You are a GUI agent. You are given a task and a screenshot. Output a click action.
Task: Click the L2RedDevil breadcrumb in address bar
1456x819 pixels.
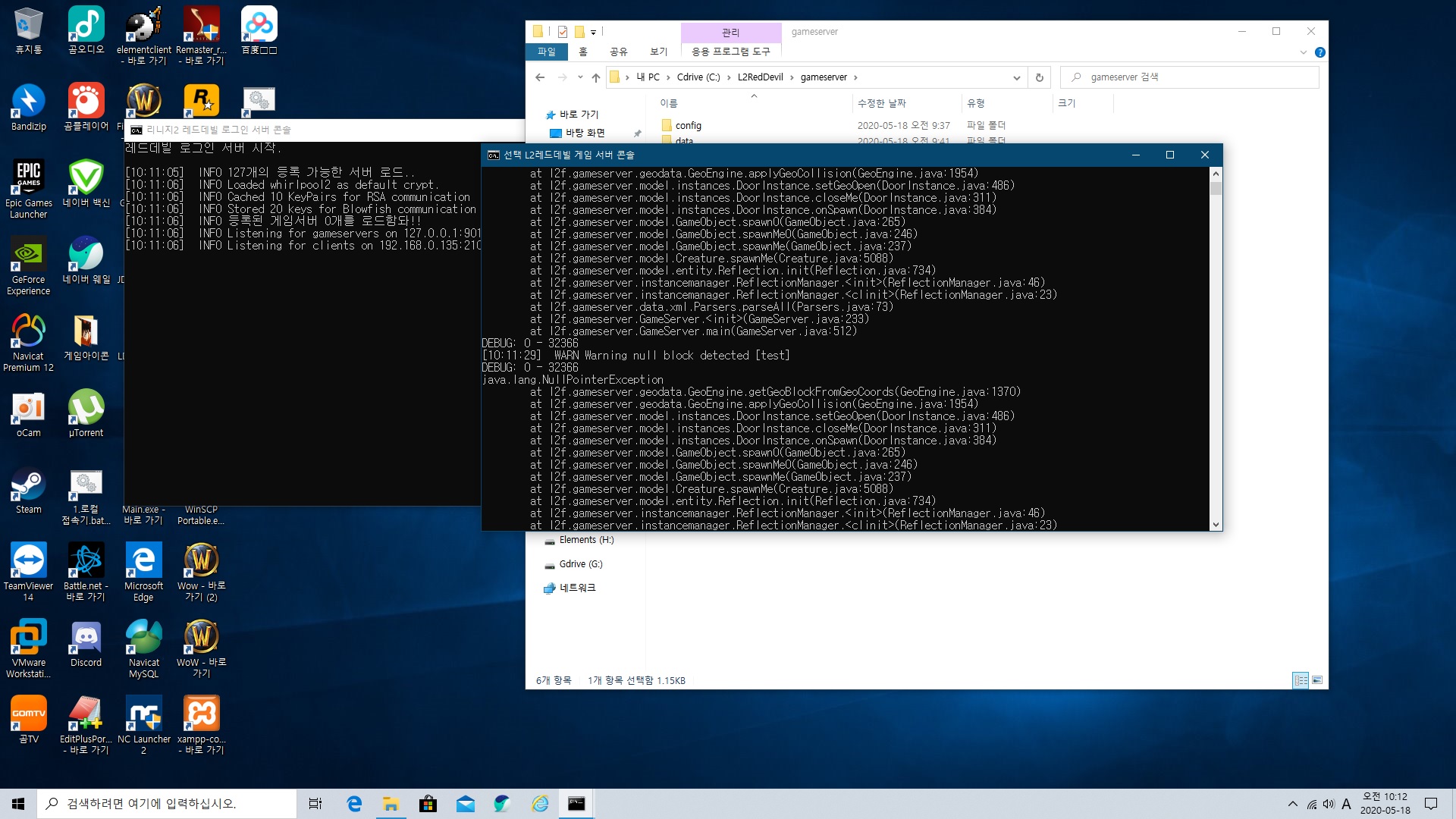pyautogui.click(x=760, y=77)
